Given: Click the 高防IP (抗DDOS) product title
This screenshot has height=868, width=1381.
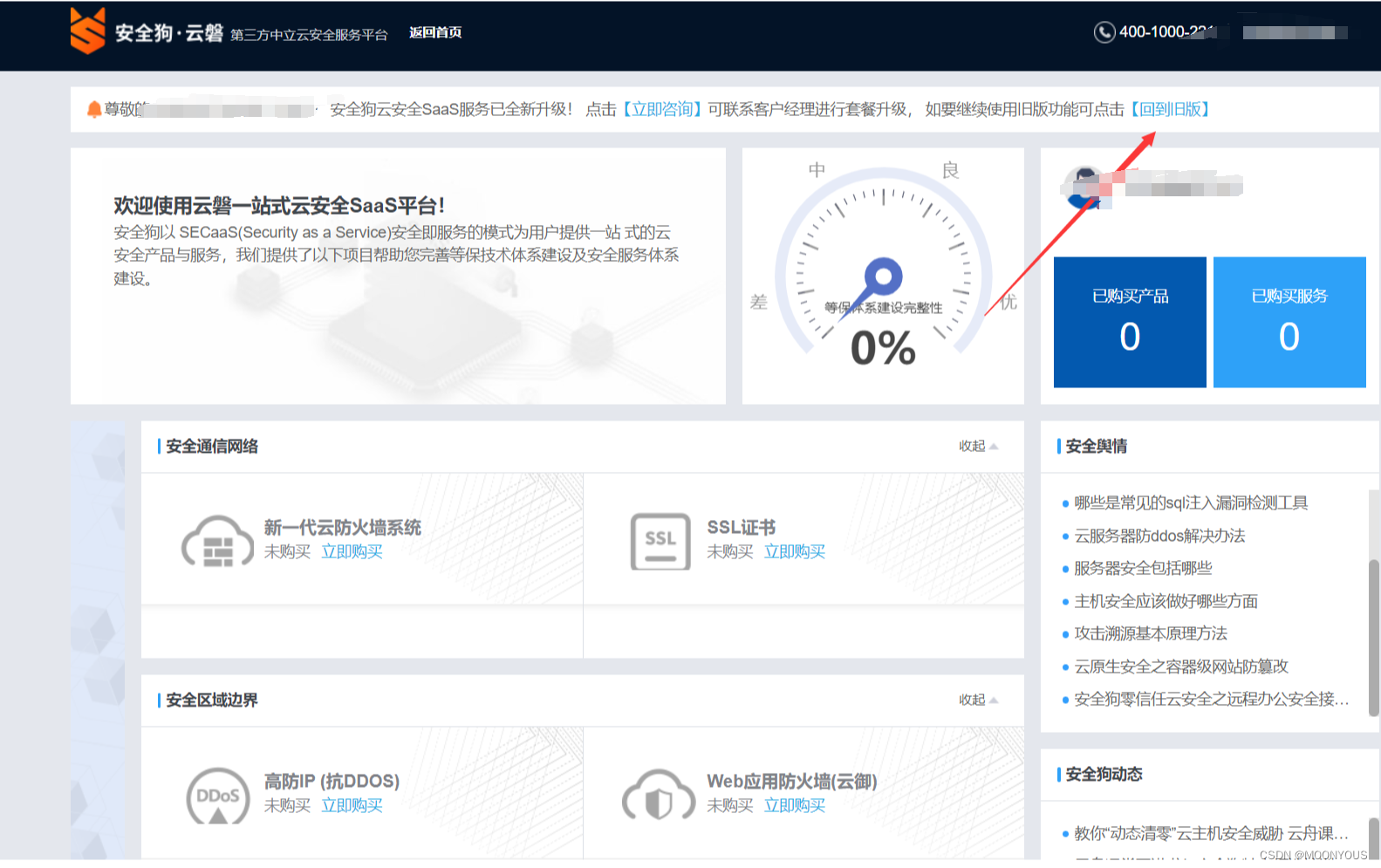Looking at the screenshot, I should [x=332, y=781].
